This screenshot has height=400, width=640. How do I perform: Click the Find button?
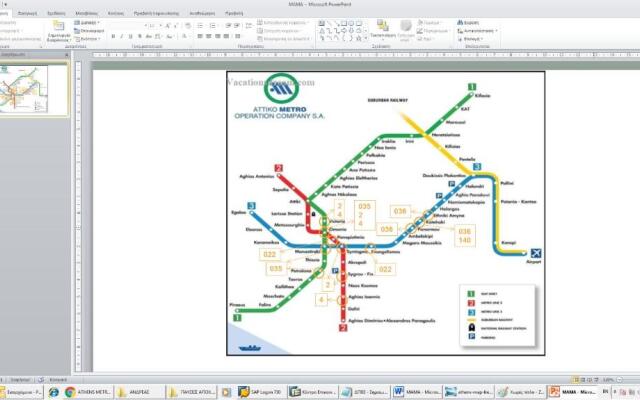point(468,22)
